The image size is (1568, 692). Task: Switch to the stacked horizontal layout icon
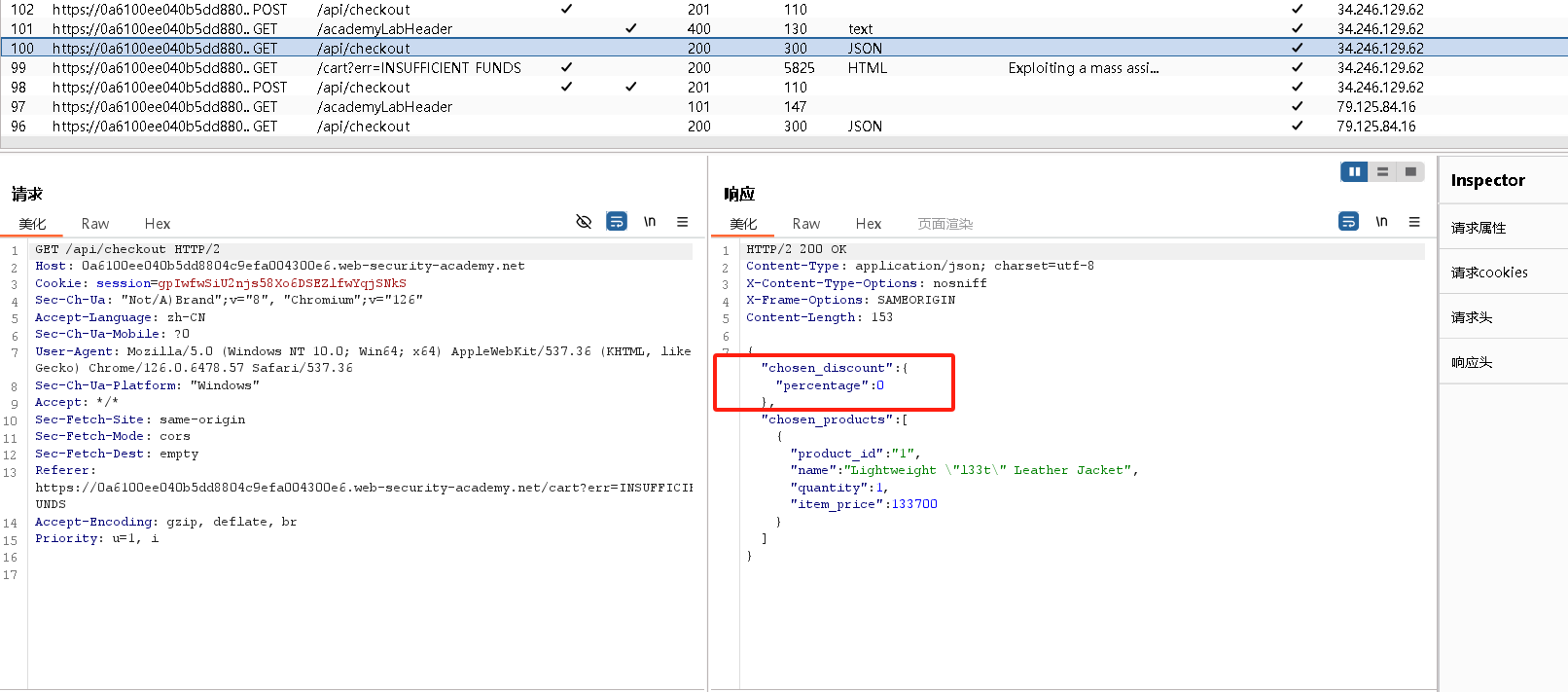pyautogui.click(x=1382, y=172)
